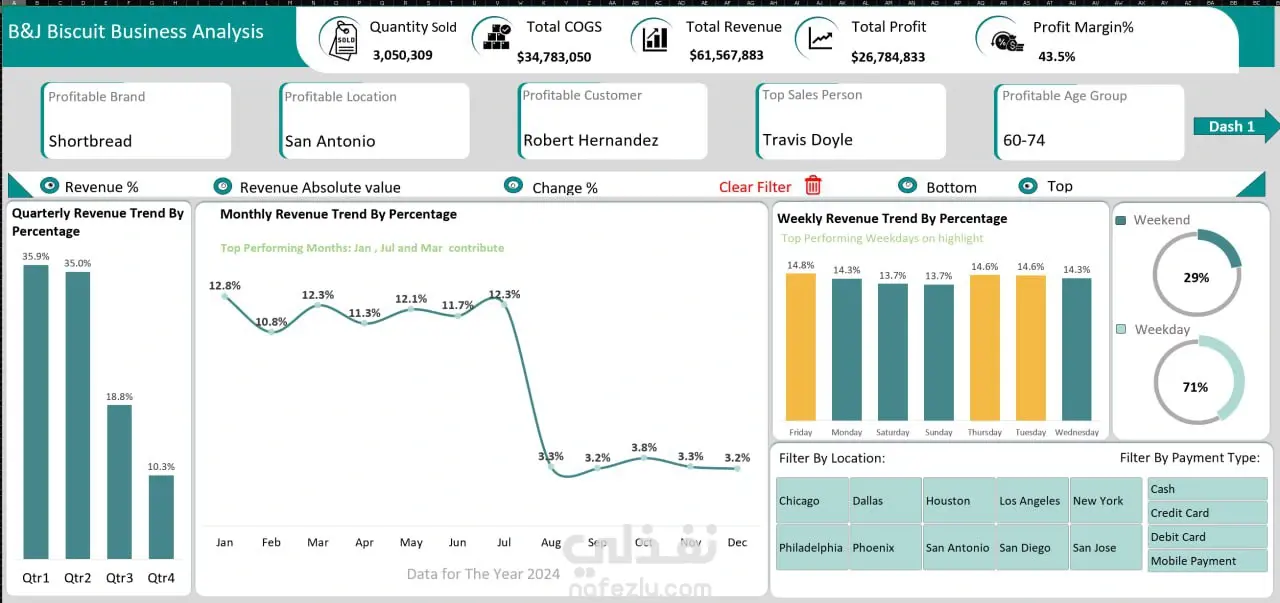Click the 3,050,309 quantity sold value
Viewport: 1280px width, 603px height.
click(x=402, y=55)
